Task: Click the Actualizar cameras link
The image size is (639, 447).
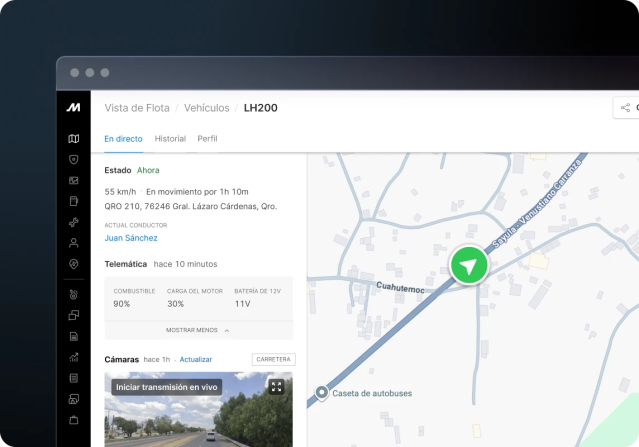Action: 196,359
